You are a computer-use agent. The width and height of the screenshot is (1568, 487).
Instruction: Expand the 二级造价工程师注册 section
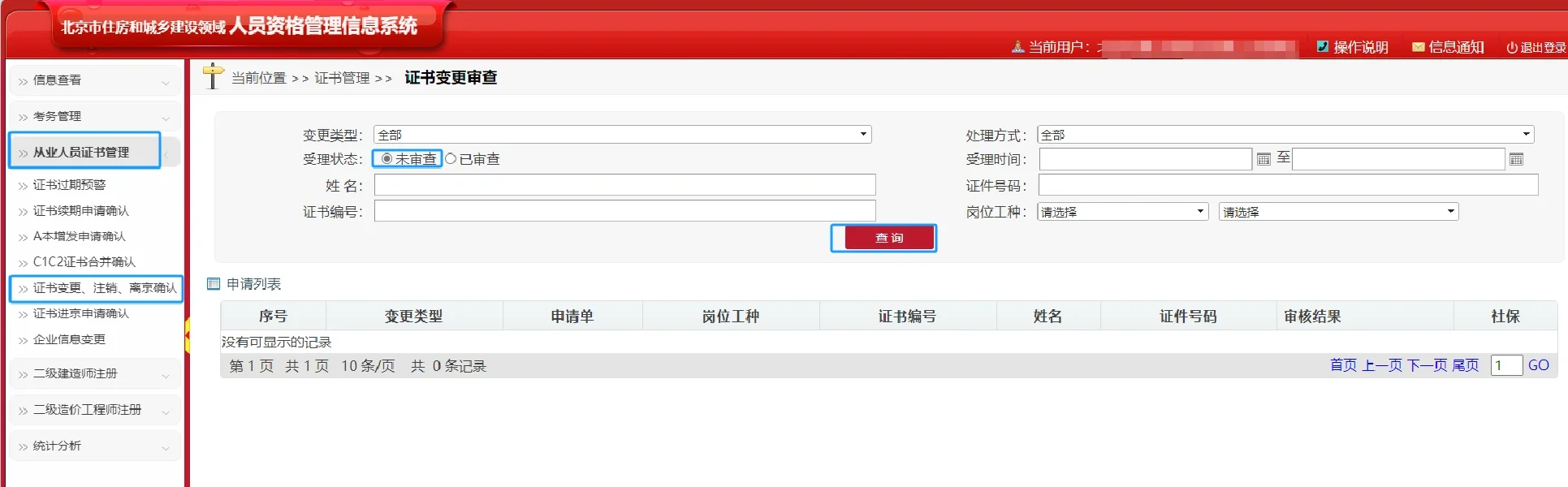click(95, 410)
